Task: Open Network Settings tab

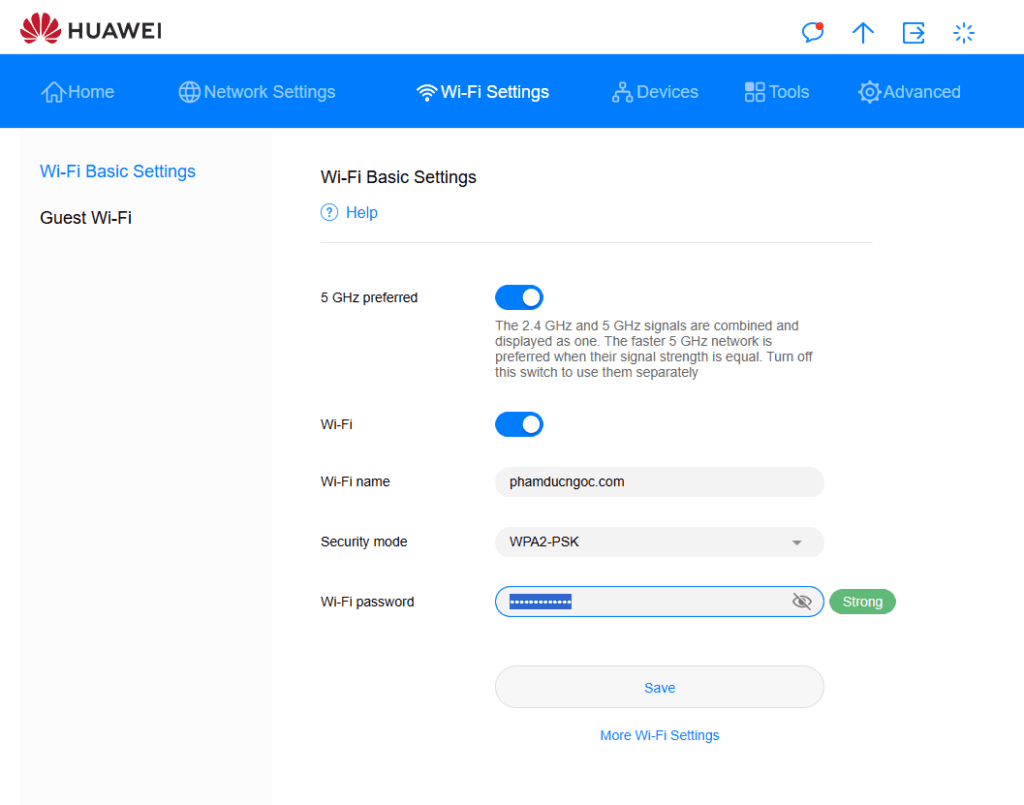Action: click(257, 92)
